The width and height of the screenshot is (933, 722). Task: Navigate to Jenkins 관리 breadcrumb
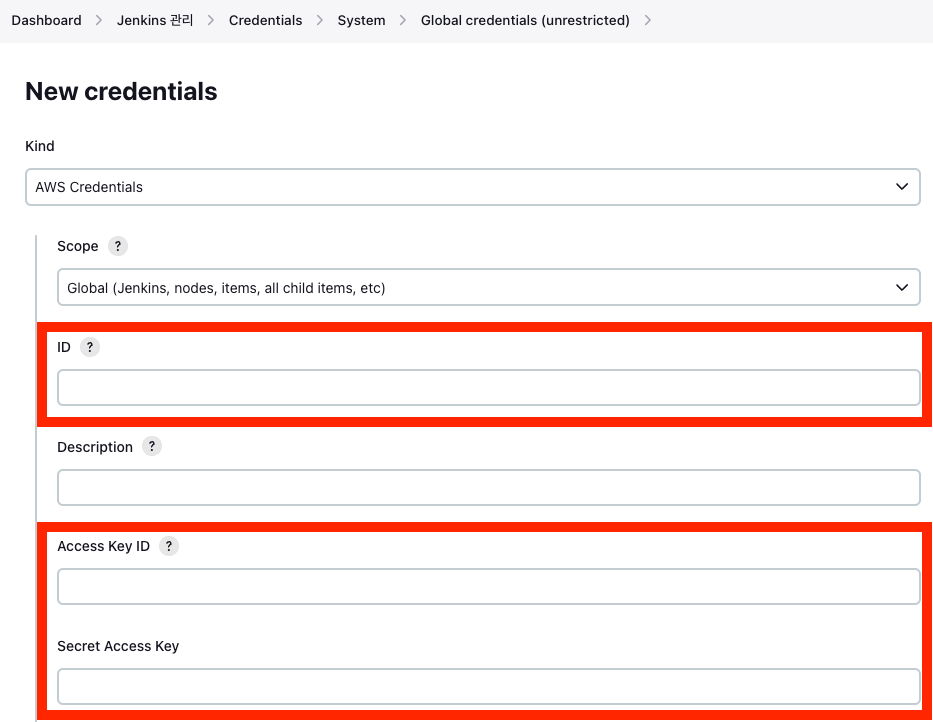point(155,20)
